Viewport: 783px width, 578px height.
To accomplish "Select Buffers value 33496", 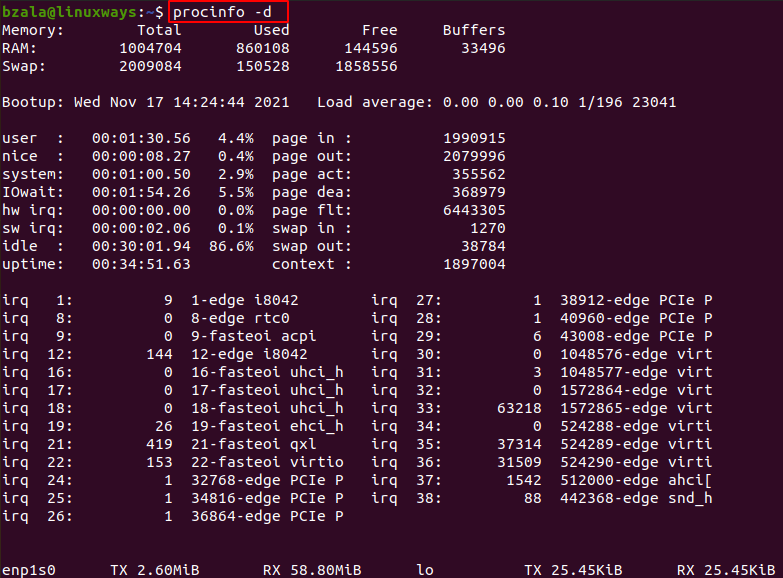I will (483, 48).
